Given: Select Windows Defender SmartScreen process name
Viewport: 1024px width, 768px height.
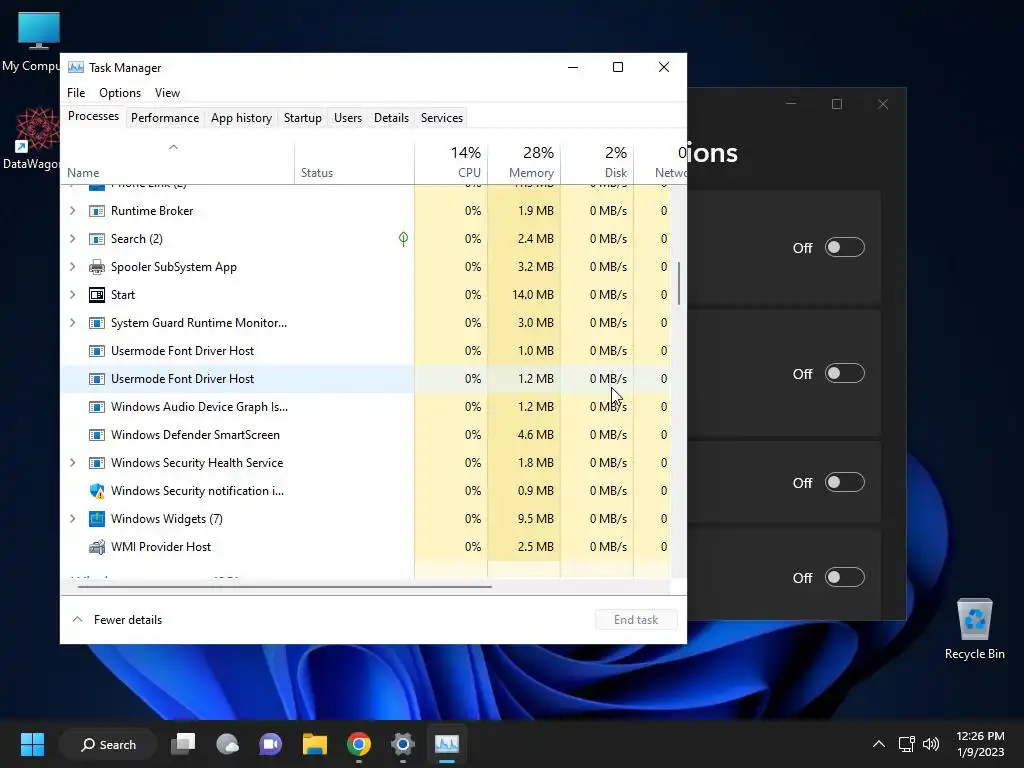Looking at the screenshot, I should [x=195, y=435].
